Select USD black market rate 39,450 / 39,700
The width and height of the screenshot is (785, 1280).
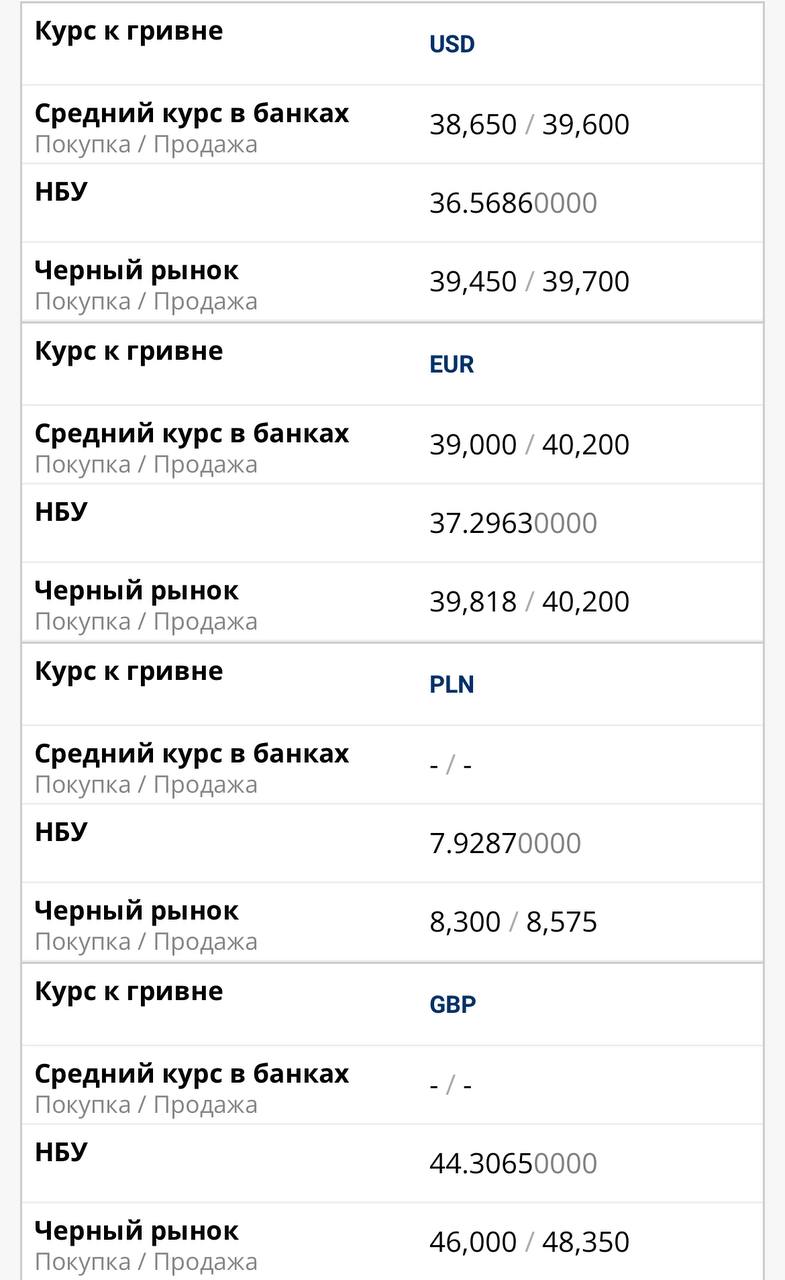529,282
